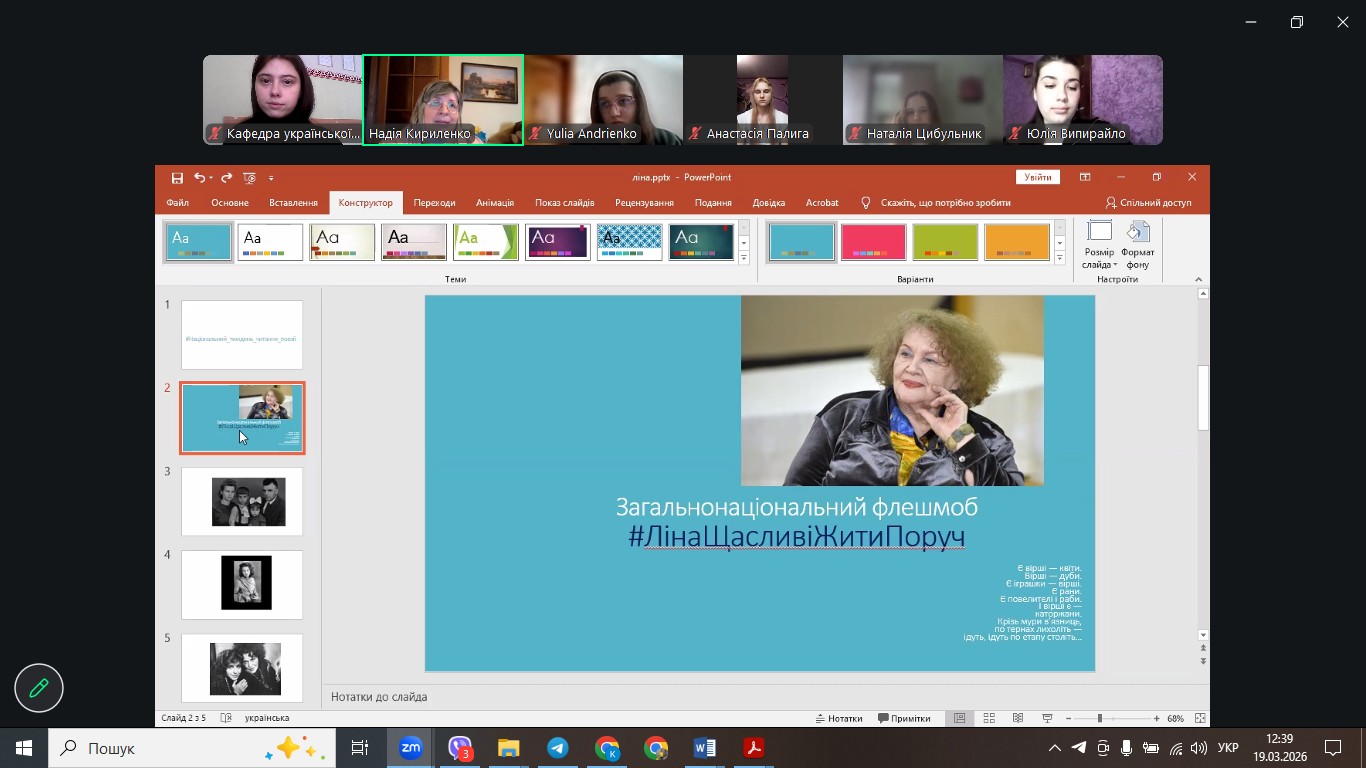Open Format Background (Формат фону)
Image resolution: width=1366 pixels, height=768 pixels.
1137,246
